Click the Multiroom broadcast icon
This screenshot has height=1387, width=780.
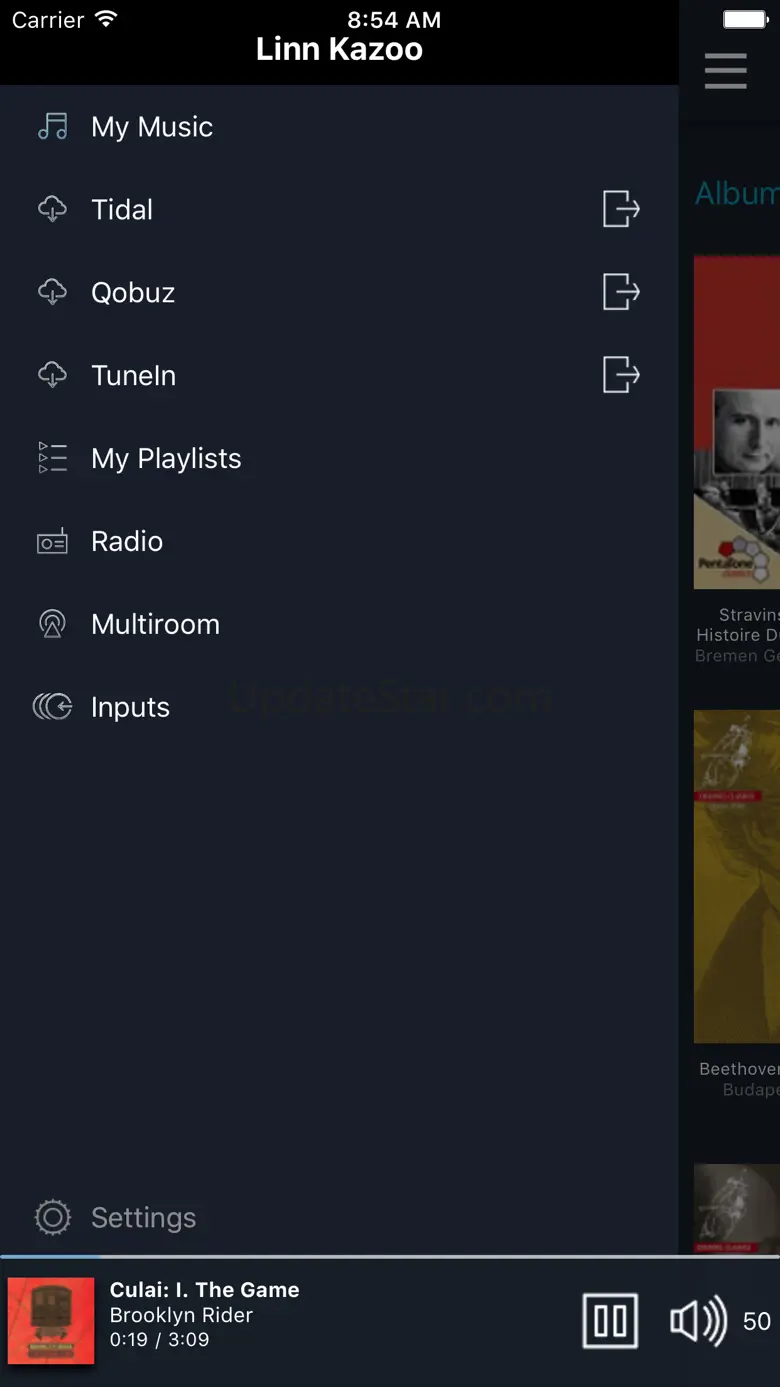52,624
